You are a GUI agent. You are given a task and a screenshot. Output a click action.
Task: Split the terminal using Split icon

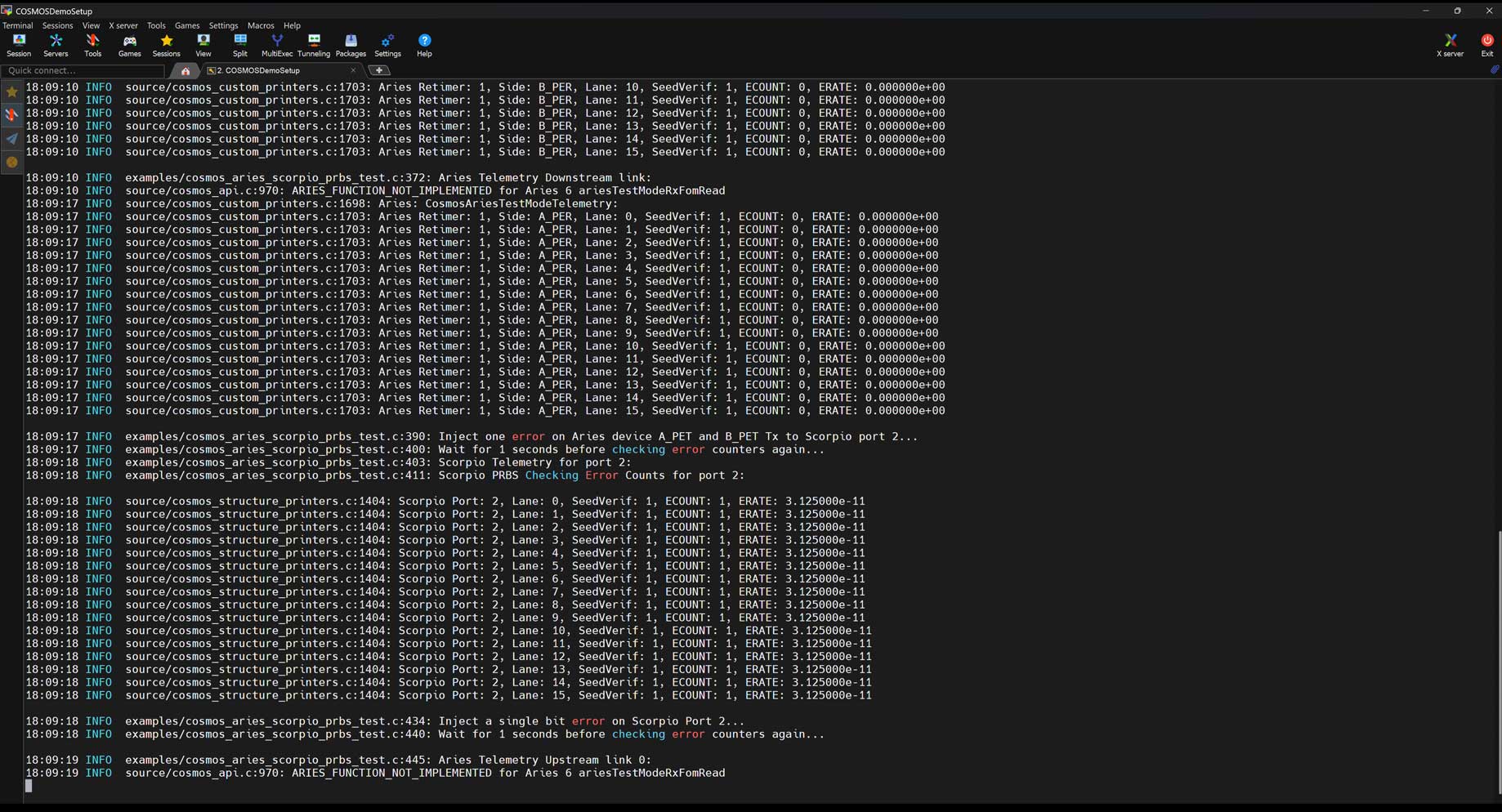tap(240, 45)
